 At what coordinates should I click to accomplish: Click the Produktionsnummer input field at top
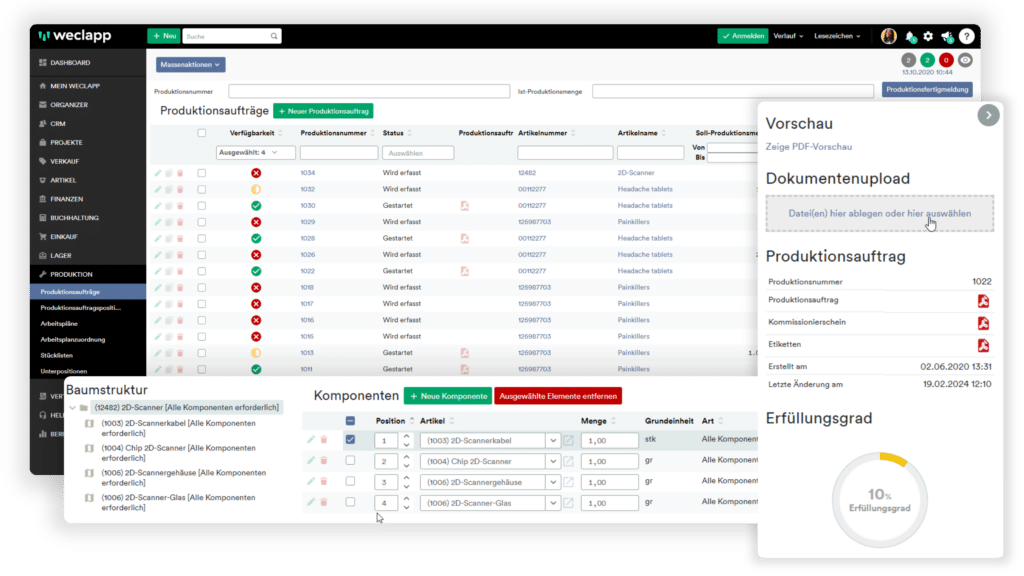tap(369, 91)
